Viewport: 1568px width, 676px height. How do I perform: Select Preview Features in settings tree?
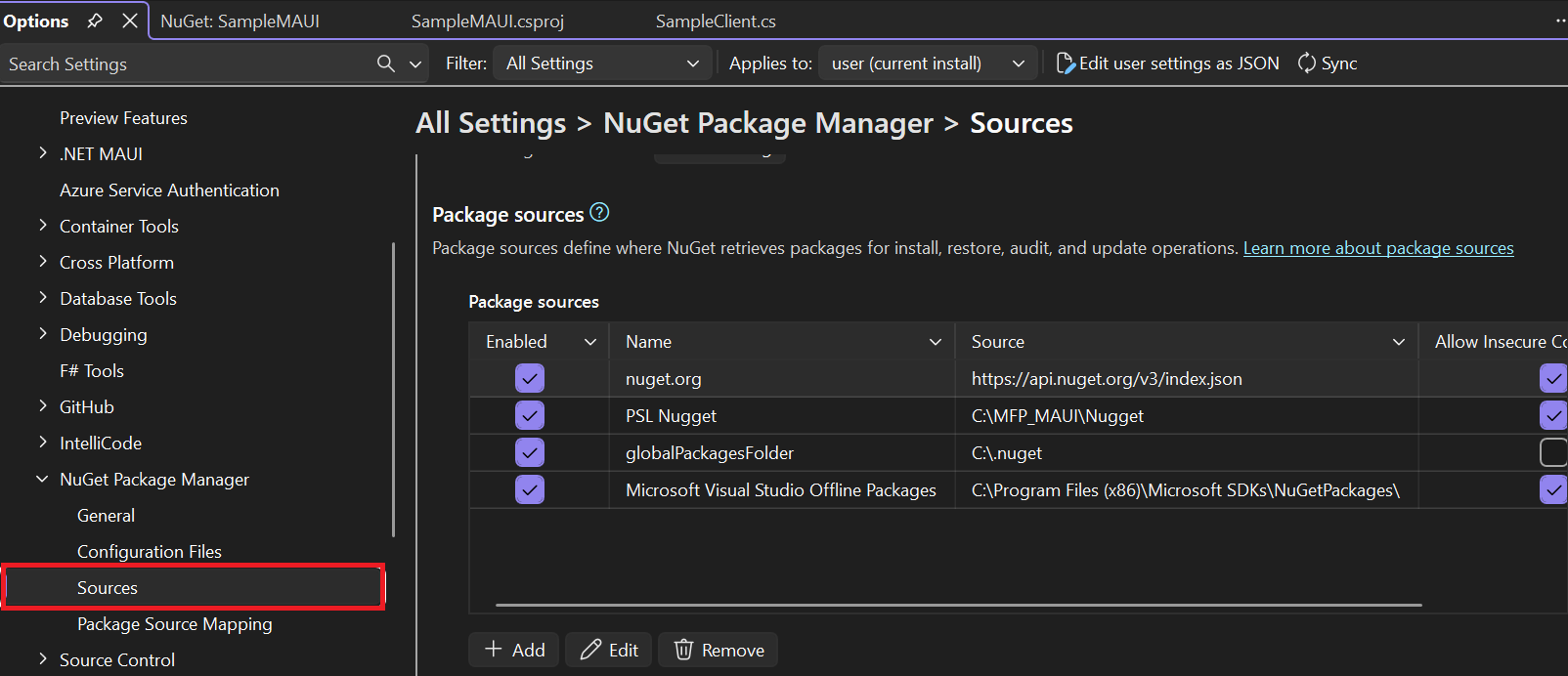123,118
